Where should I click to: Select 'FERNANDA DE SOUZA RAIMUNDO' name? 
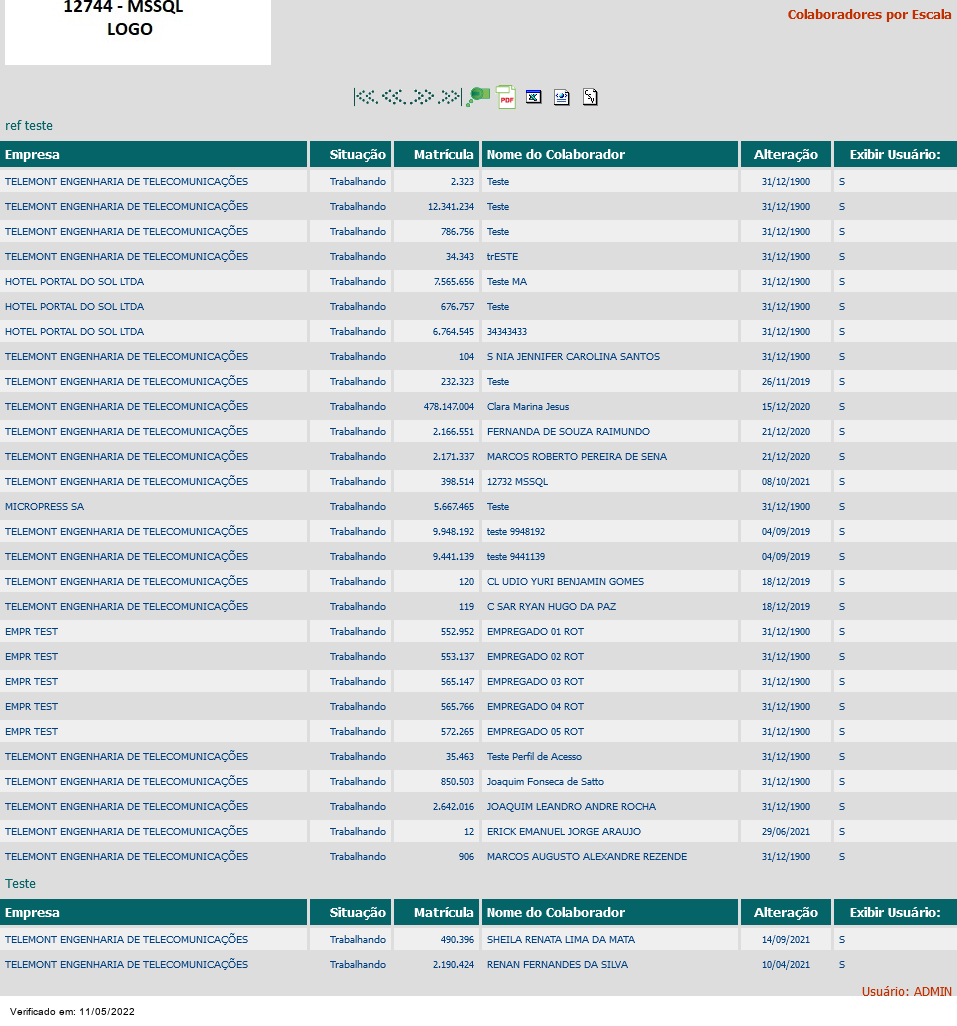[x=568, y=431]
